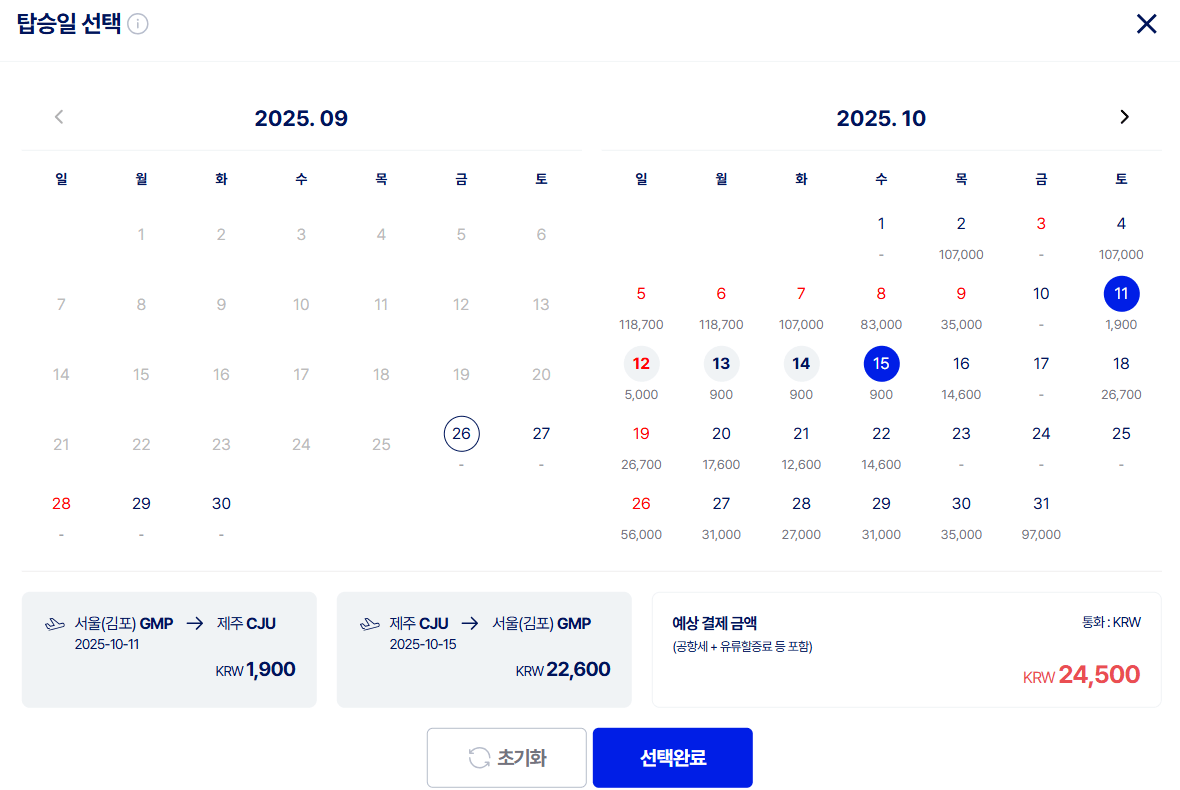Choose October 7 date
1180x790 pixels.
click(801, 293)
